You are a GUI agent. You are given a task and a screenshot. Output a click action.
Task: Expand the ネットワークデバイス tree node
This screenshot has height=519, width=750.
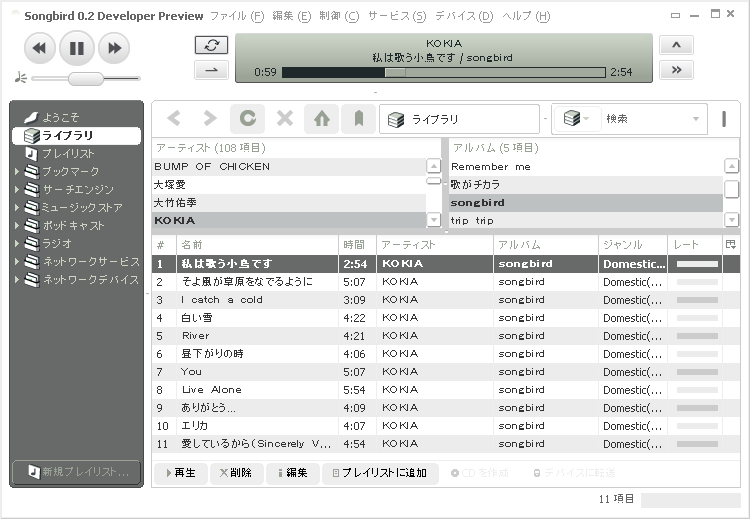coord(17,279)
